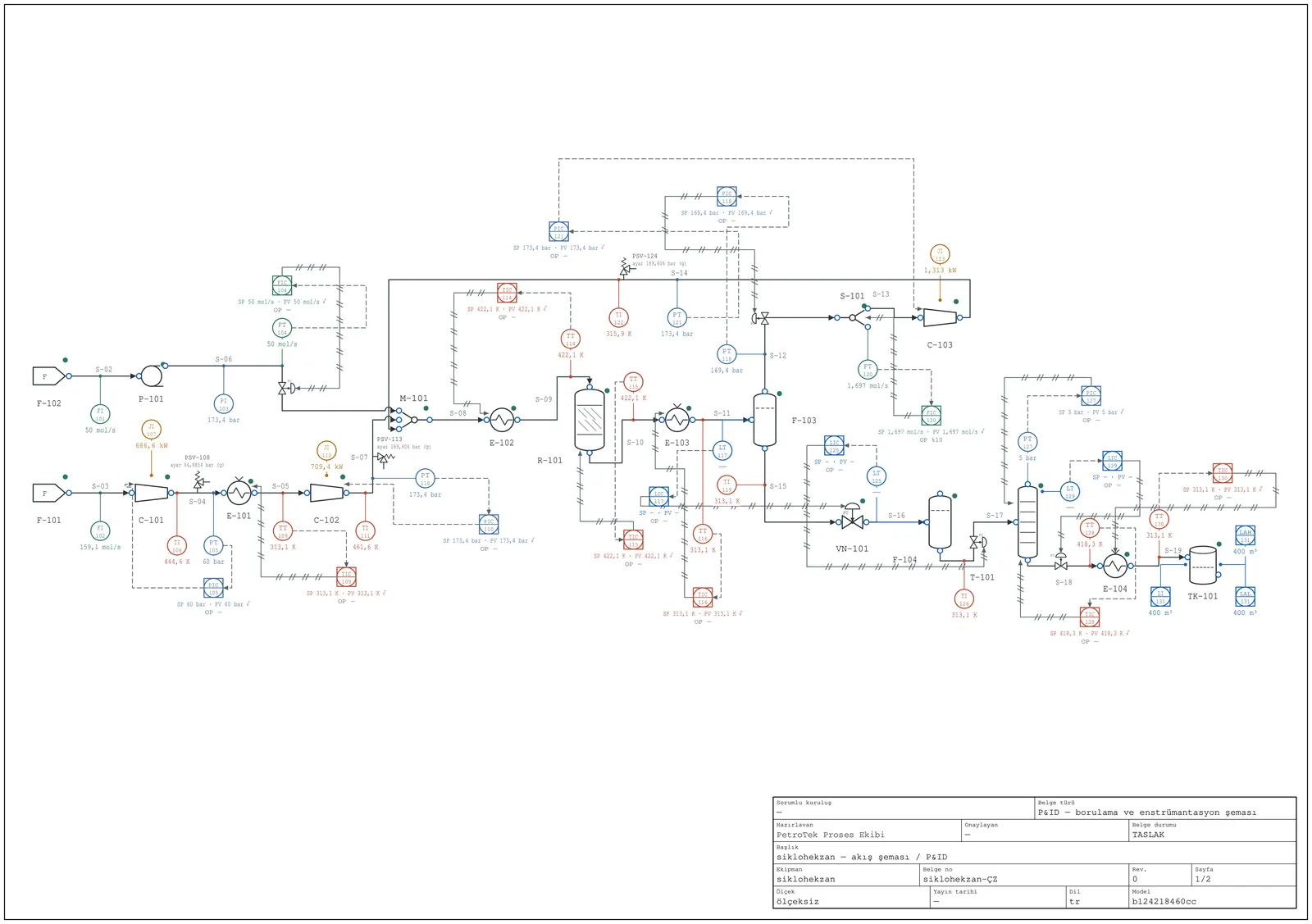Click the 'S-16' stream label
The image size is (1312, 924).
point(896,516)
